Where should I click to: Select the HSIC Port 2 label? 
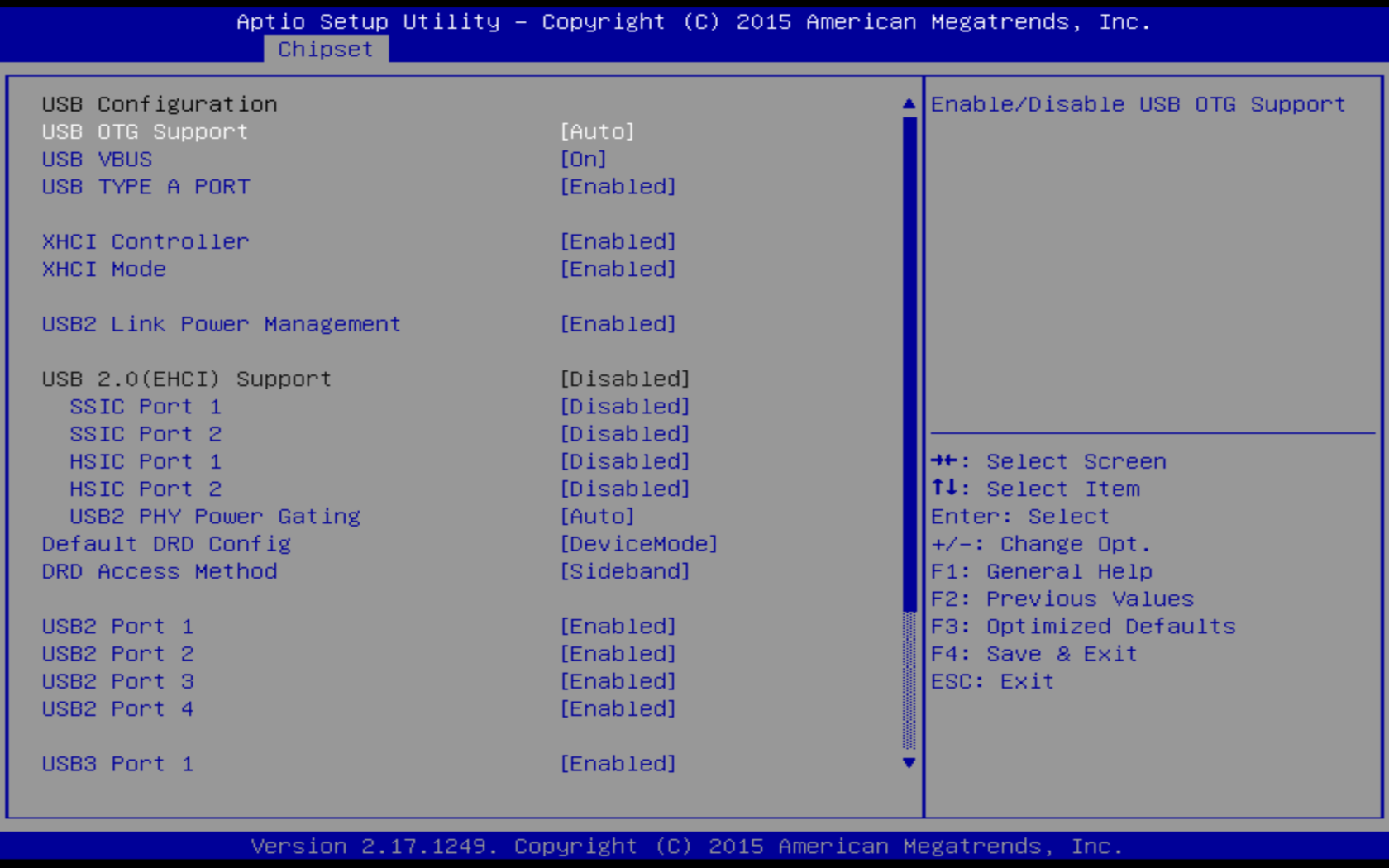coord(146,489)
